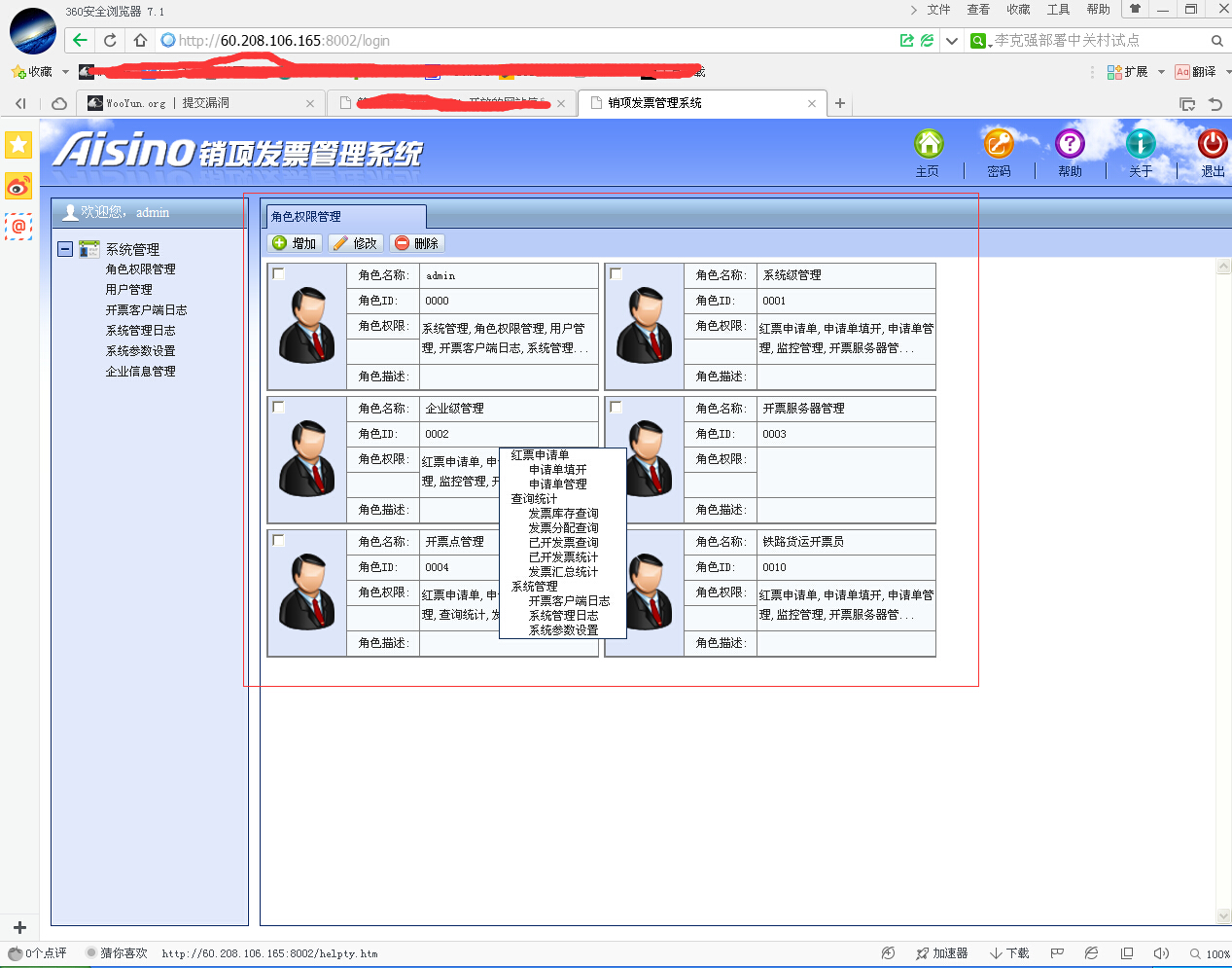The width and height of the screenshot is (1232, 968).
Task: Go to browser home page icon
Action: click(x=140, y=40)
